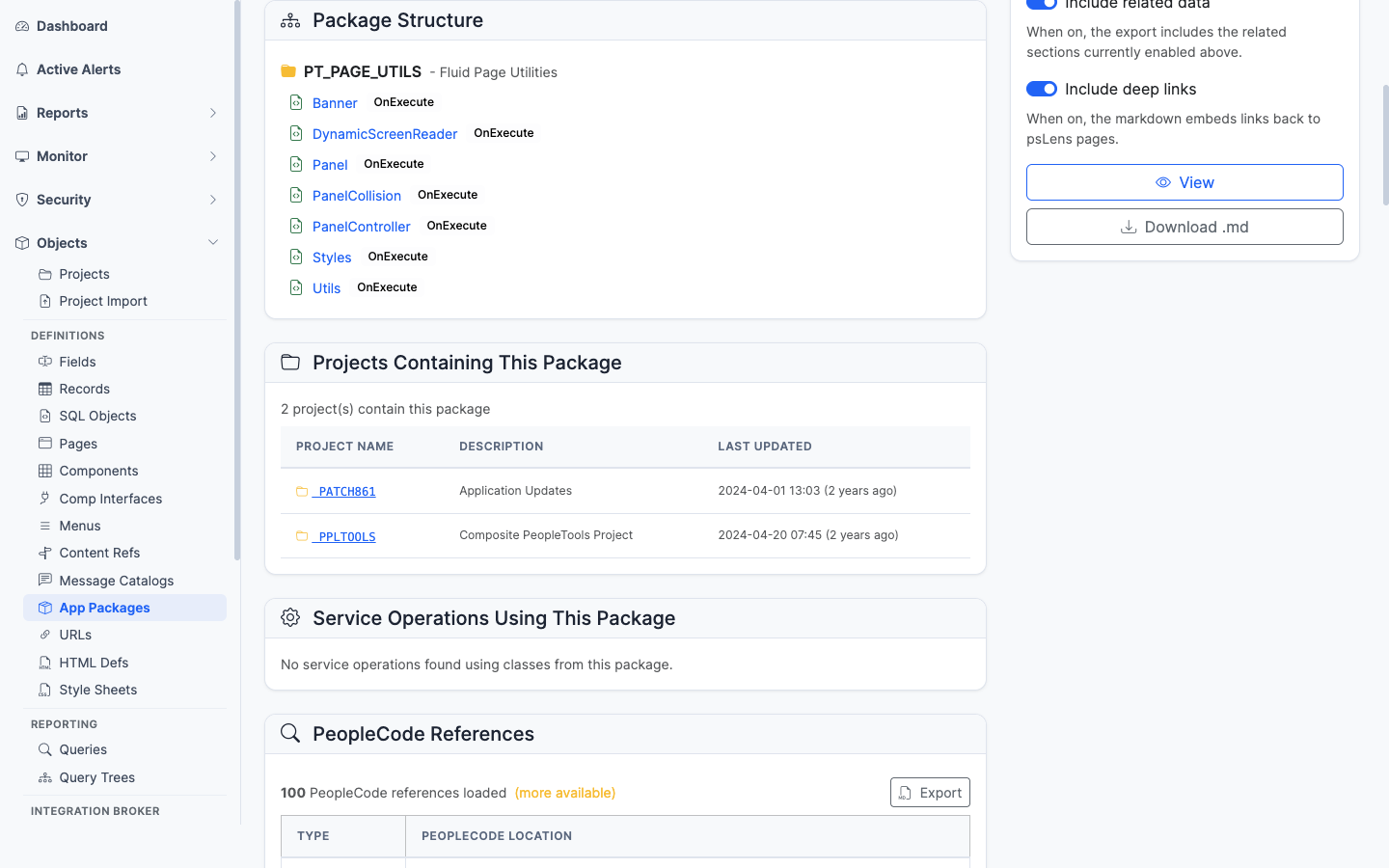The width and height of the screenshot is (1389, 868).
Task: Click the Monitor screen icon
Action: tap(22, 156)
